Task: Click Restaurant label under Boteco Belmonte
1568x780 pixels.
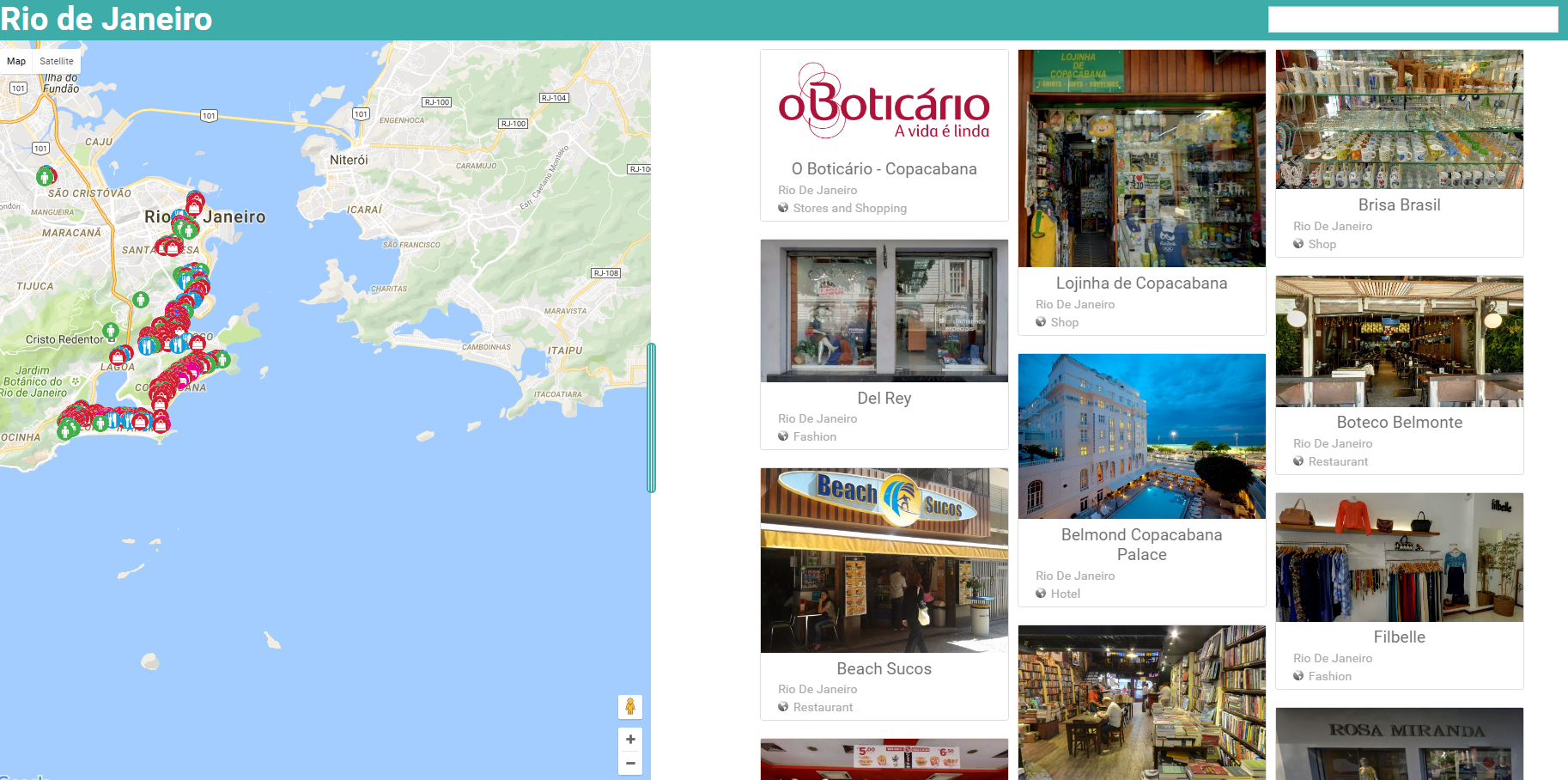Action: [1339, 461]
